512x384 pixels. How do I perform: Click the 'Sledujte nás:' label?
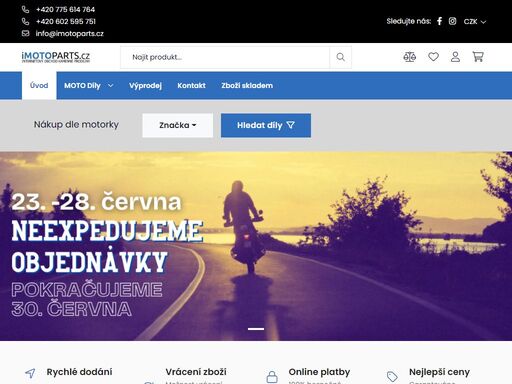pos(409,21)
